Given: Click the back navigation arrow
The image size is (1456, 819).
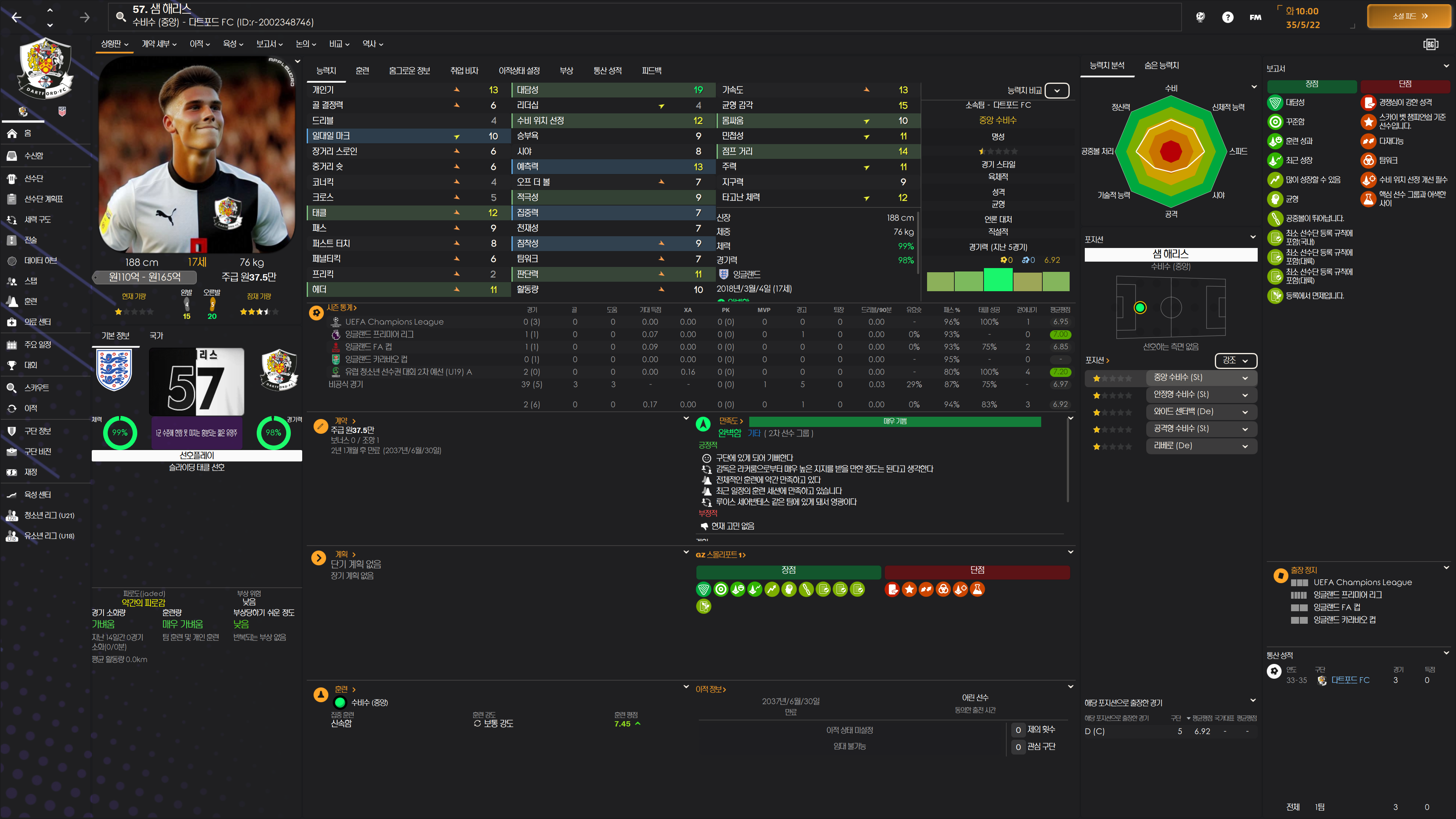Looking at the screenshot, I should [16, 17].
